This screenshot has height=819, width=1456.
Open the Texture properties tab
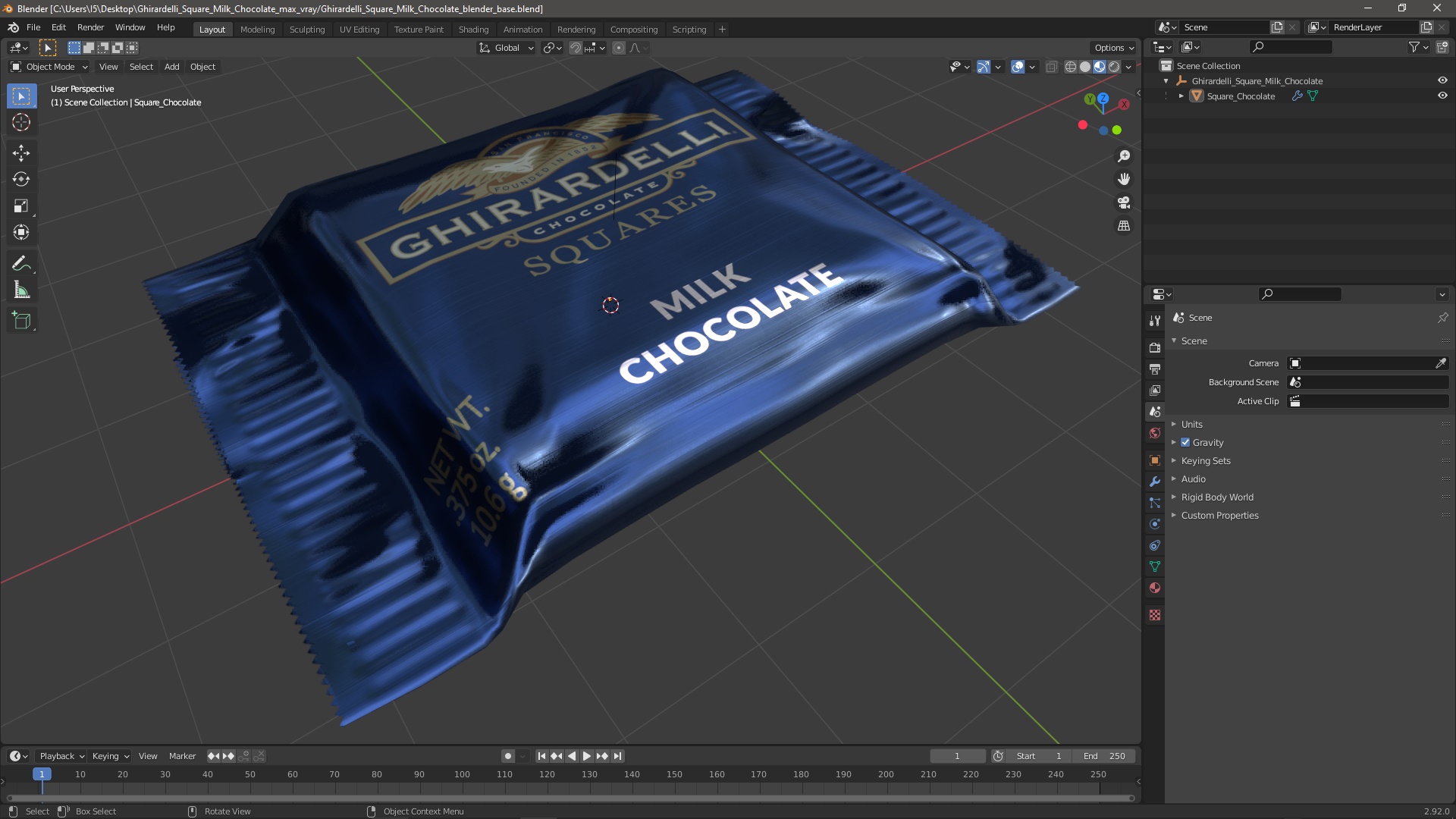(x=1155, y=615)
